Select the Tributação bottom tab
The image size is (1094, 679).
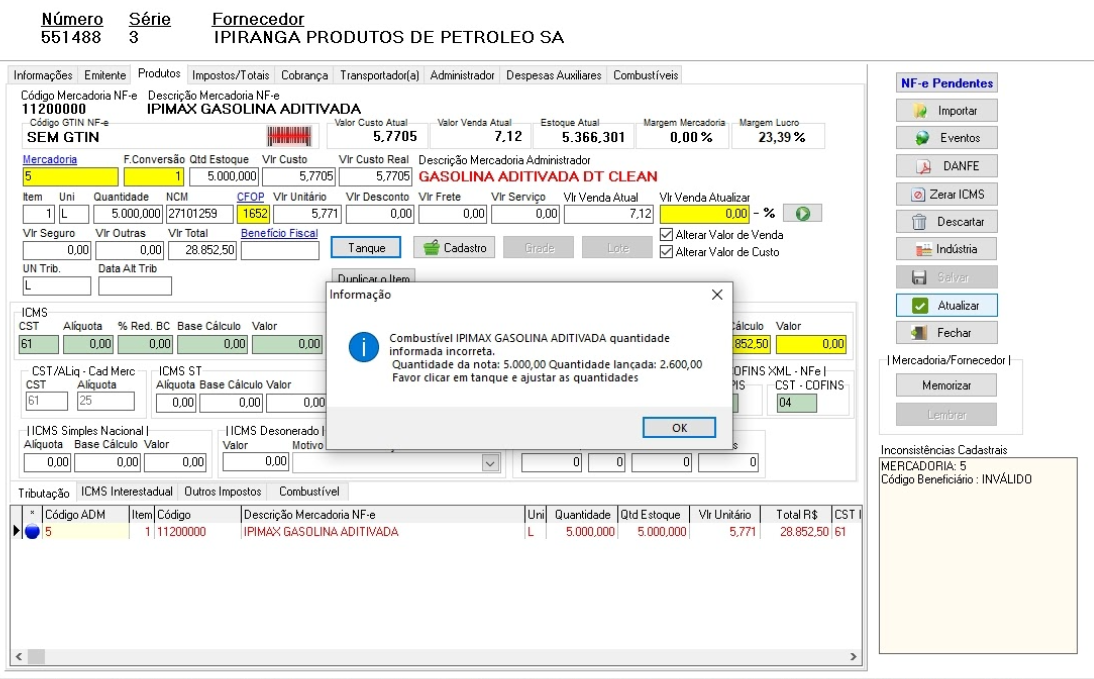(43, 493)
